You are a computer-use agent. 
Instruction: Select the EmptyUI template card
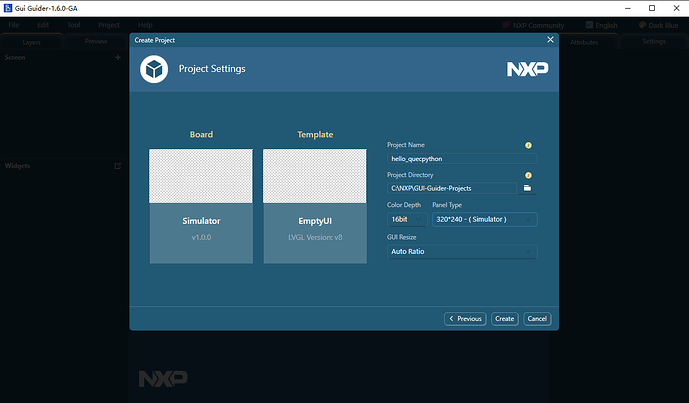[x=315, y=206]
